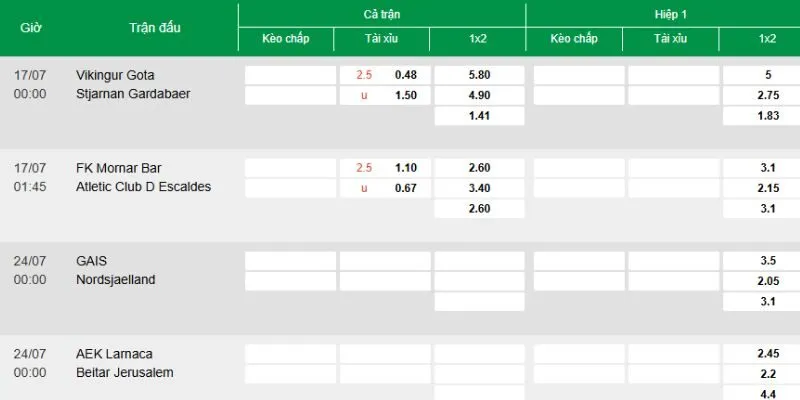Click the Trận đấu column header
The width and height of the screenshot is (800, 400).
click(155, 28)
